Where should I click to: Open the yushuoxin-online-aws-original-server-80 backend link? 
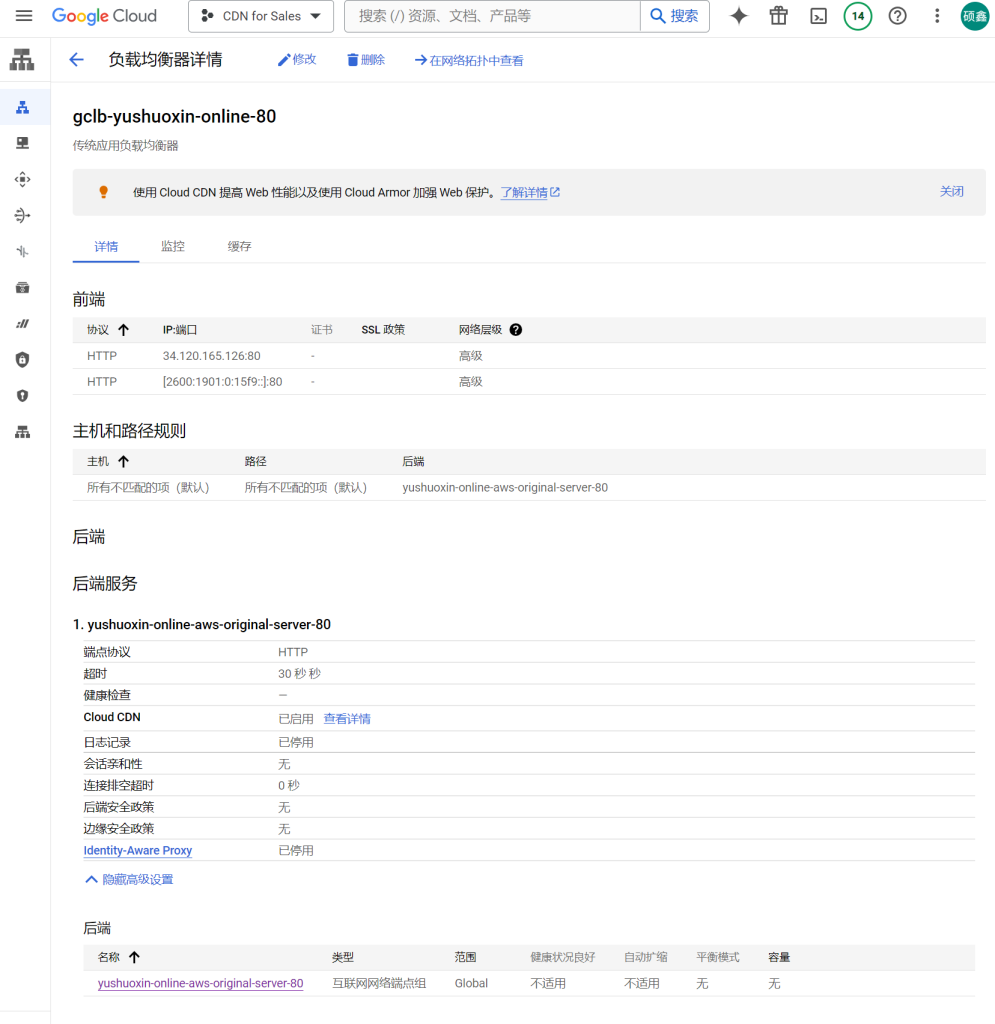[x=200, y=983]
